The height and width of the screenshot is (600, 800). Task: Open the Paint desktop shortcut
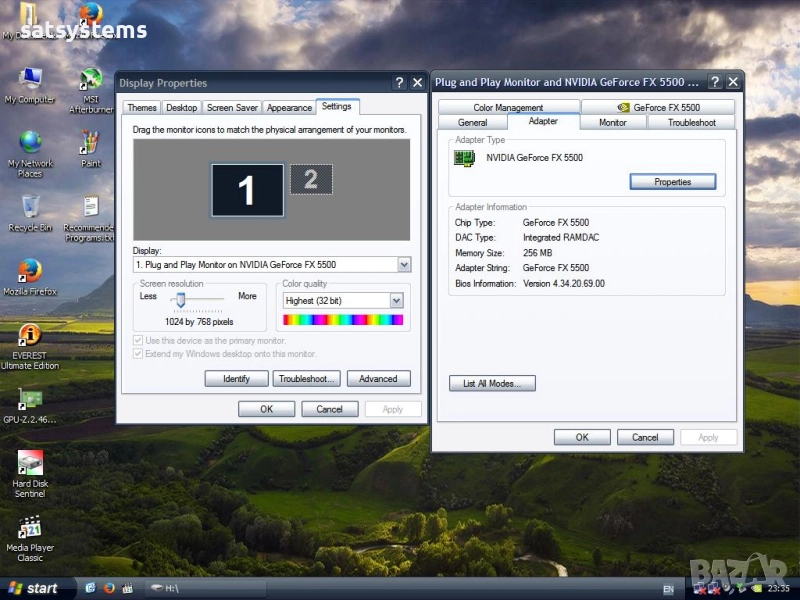tap(90, 145)
